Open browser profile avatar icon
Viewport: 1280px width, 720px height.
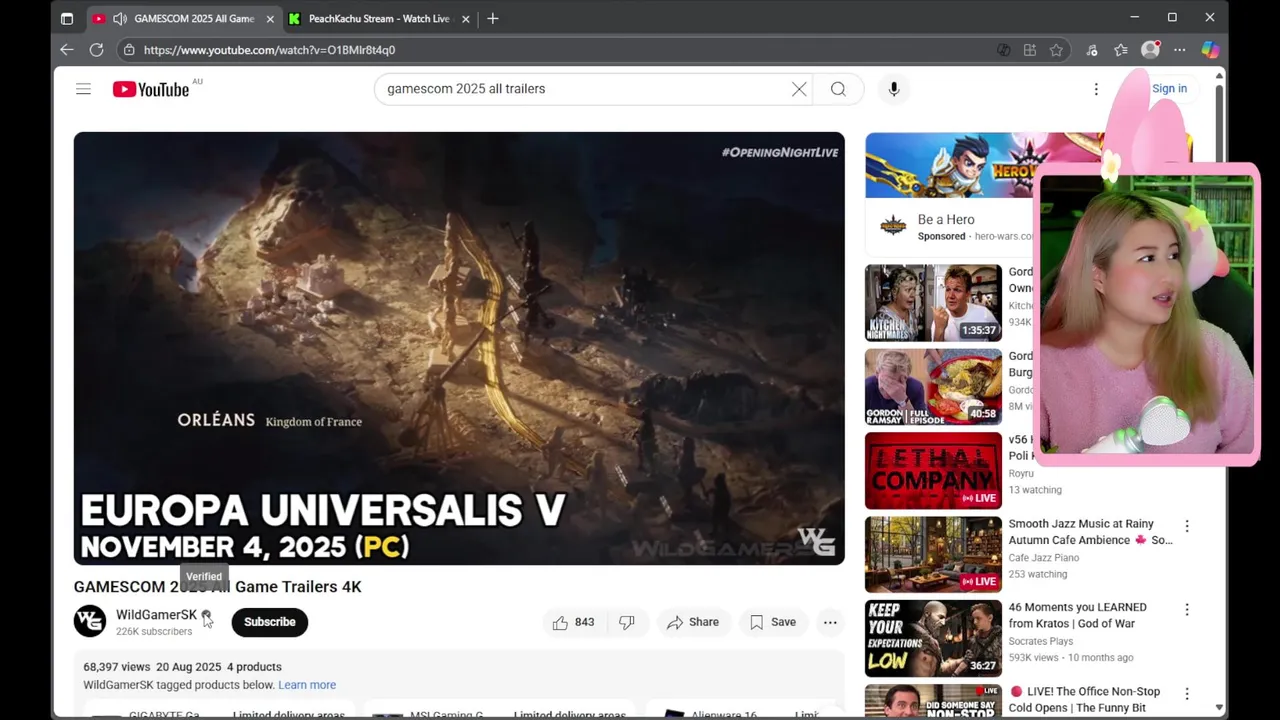[1151, 49]
